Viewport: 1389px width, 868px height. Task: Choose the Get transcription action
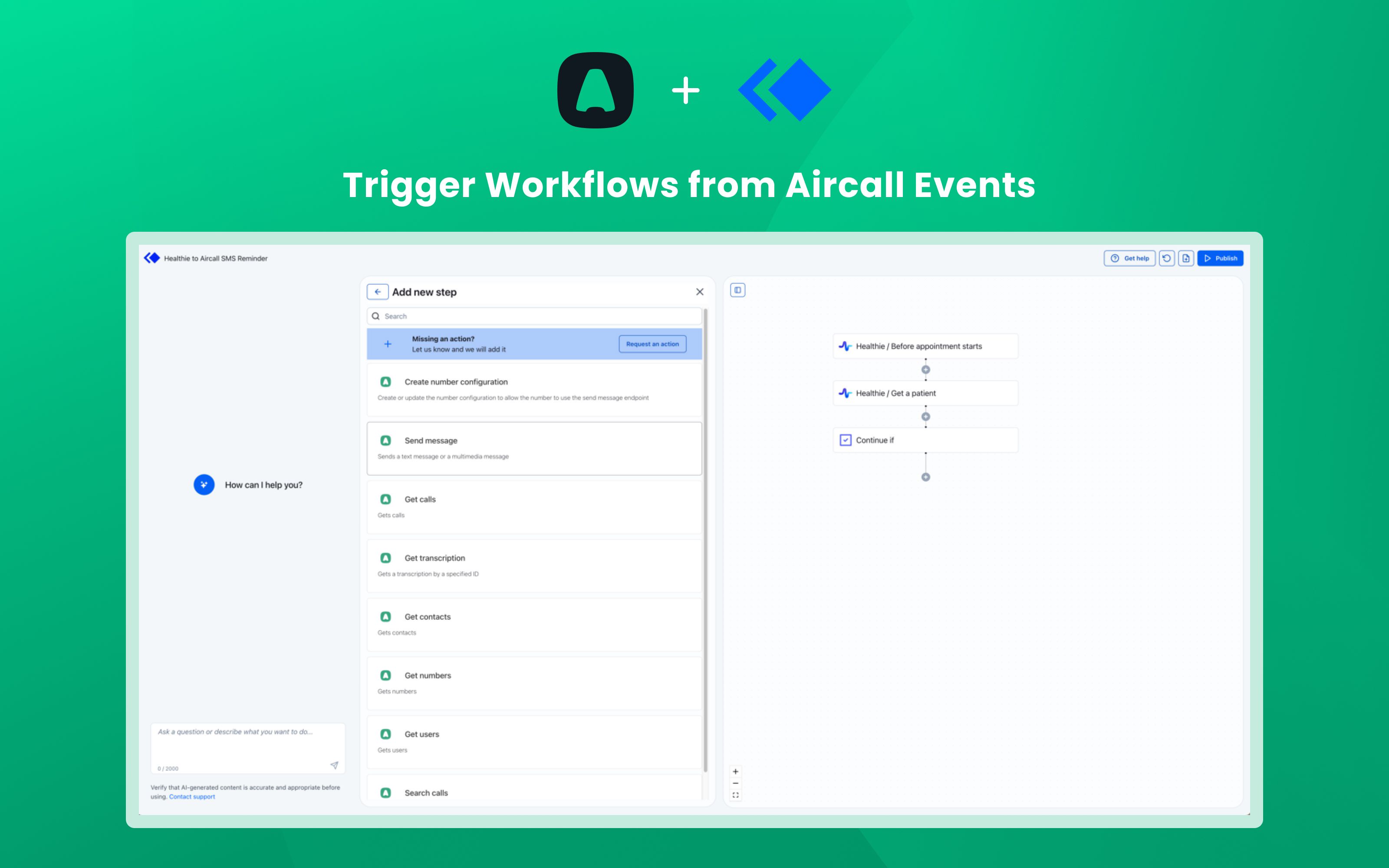point(534,566)
